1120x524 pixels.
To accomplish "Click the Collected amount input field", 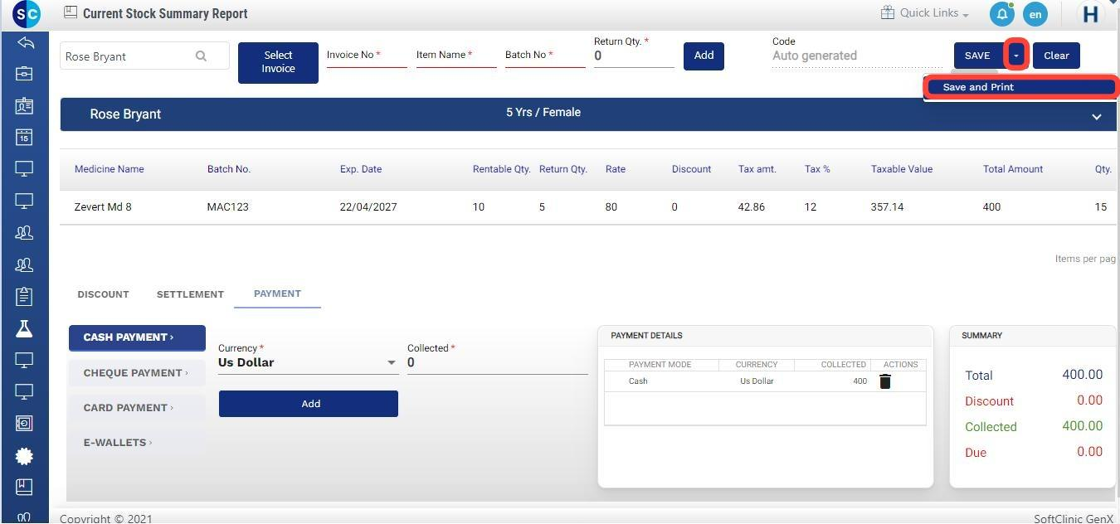I will (x=496, y=364).
